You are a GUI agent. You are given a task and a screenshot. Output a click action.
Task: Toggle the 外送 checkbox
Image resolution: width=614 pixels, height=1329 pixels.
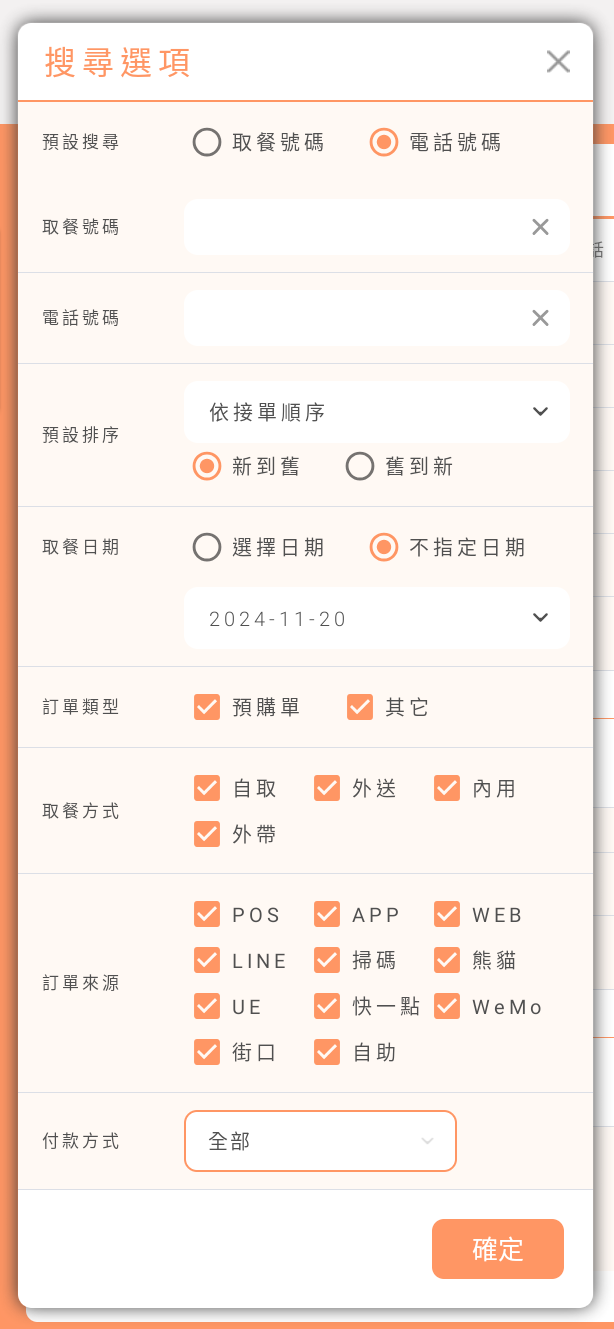pyautogui.click(x=327, y=788)
